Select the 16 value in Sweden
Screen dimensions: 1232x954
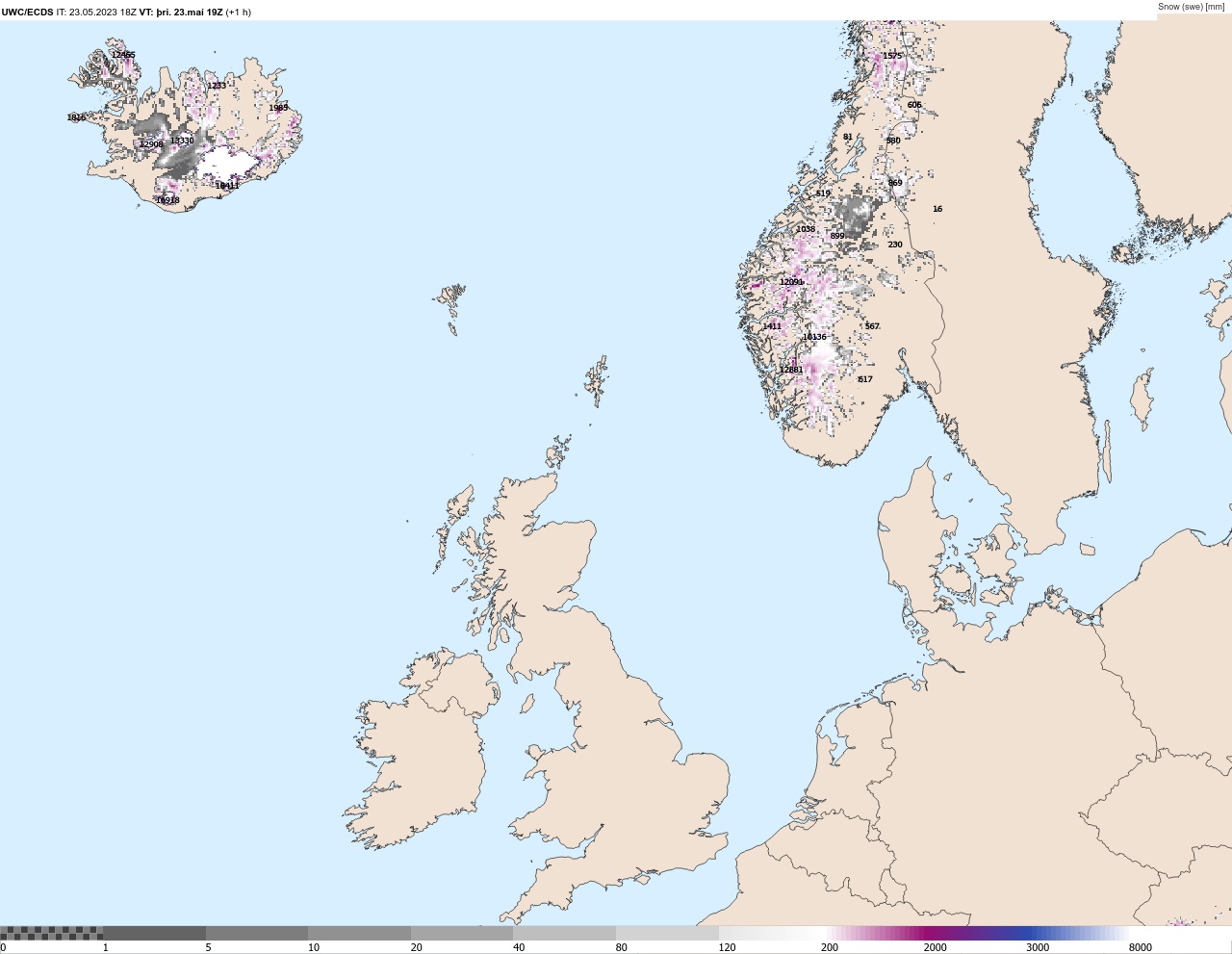(x=937, y=209)
